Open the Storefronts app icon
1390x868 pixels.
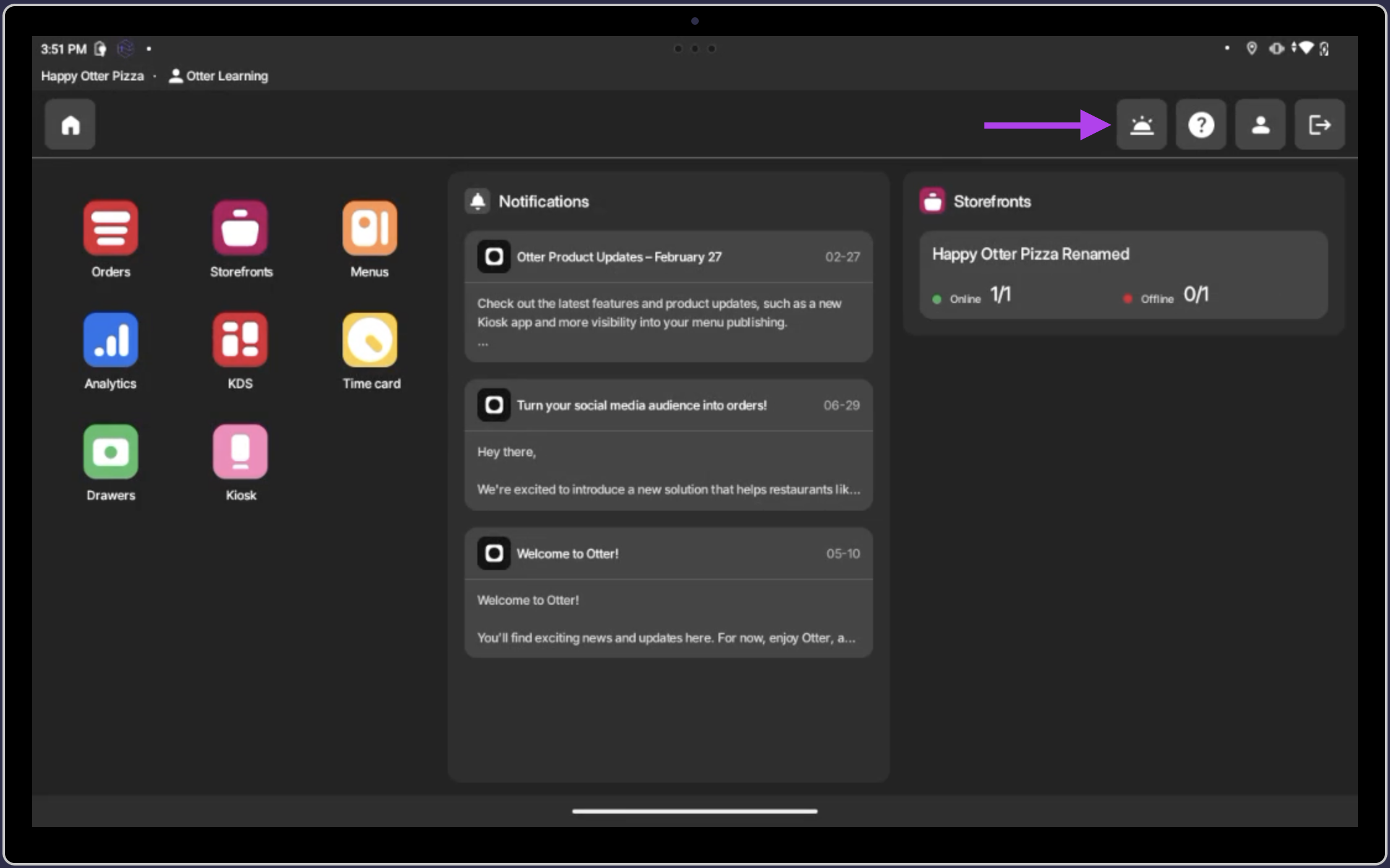coord(241,228)
